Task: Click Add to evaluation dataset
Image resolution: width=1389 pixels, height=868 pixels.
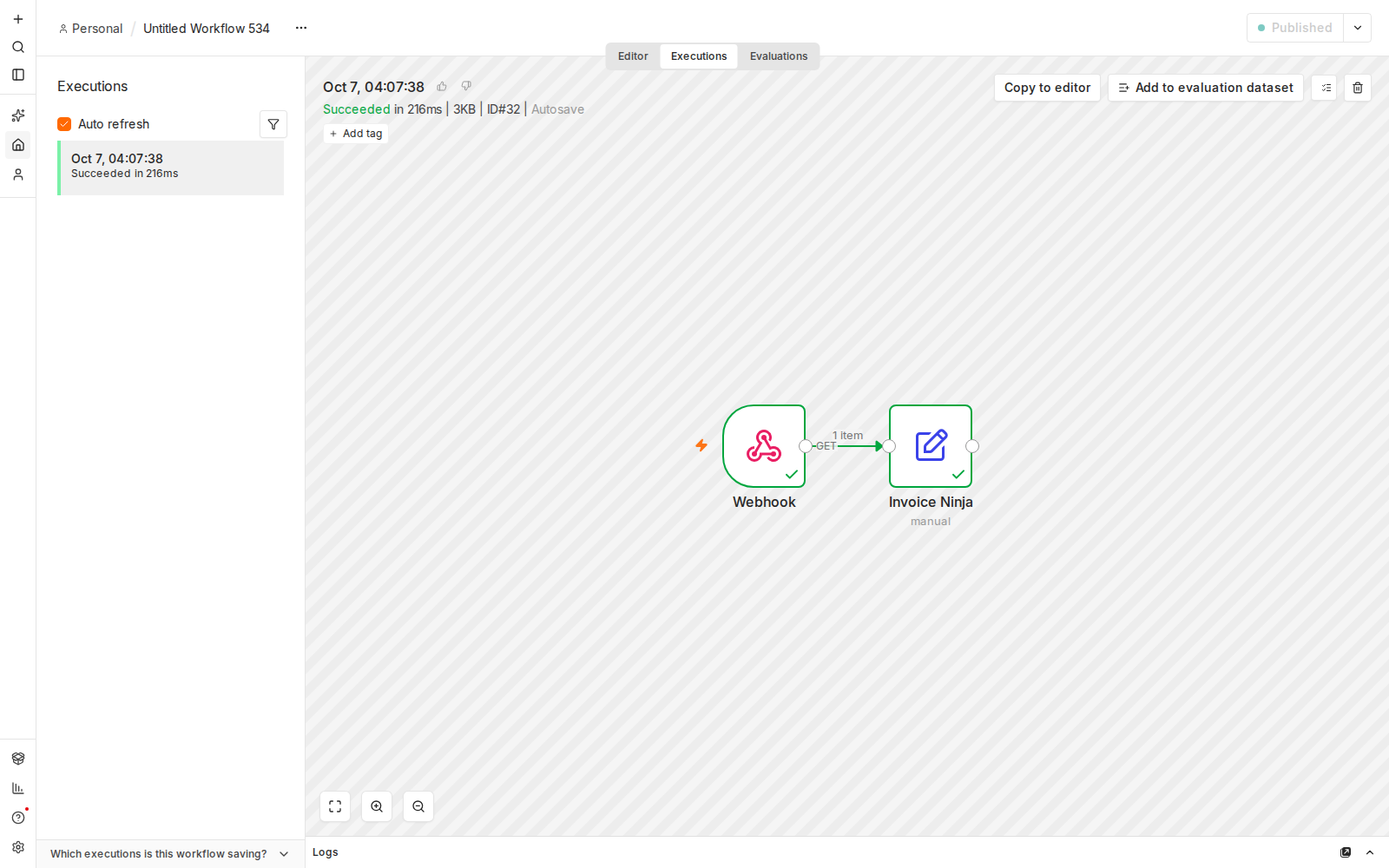Action: (1206, 88)
